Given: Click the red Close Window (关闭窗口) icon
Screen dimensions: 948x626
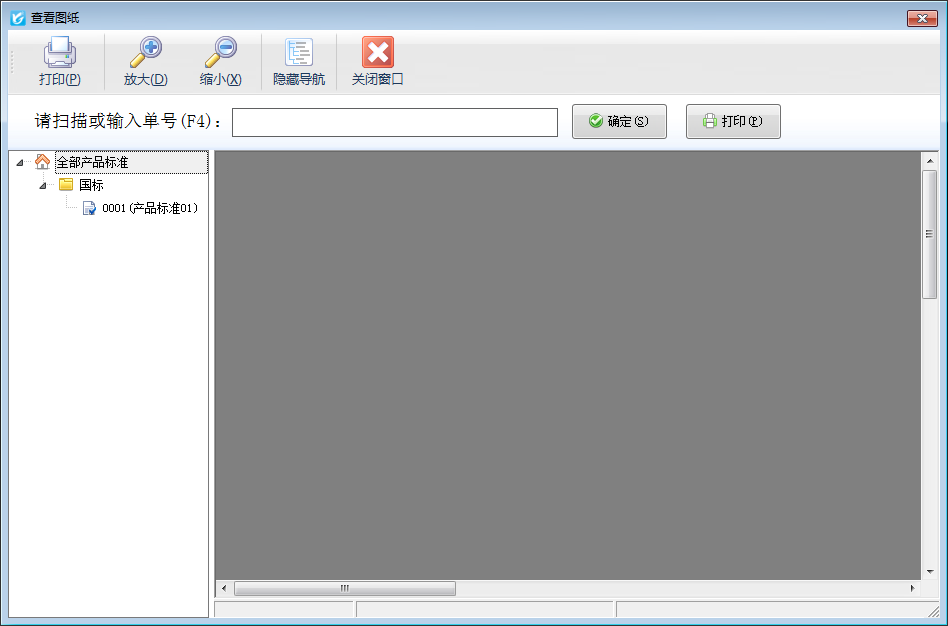Looking at the screenshot, I should (x=377, y=53).
